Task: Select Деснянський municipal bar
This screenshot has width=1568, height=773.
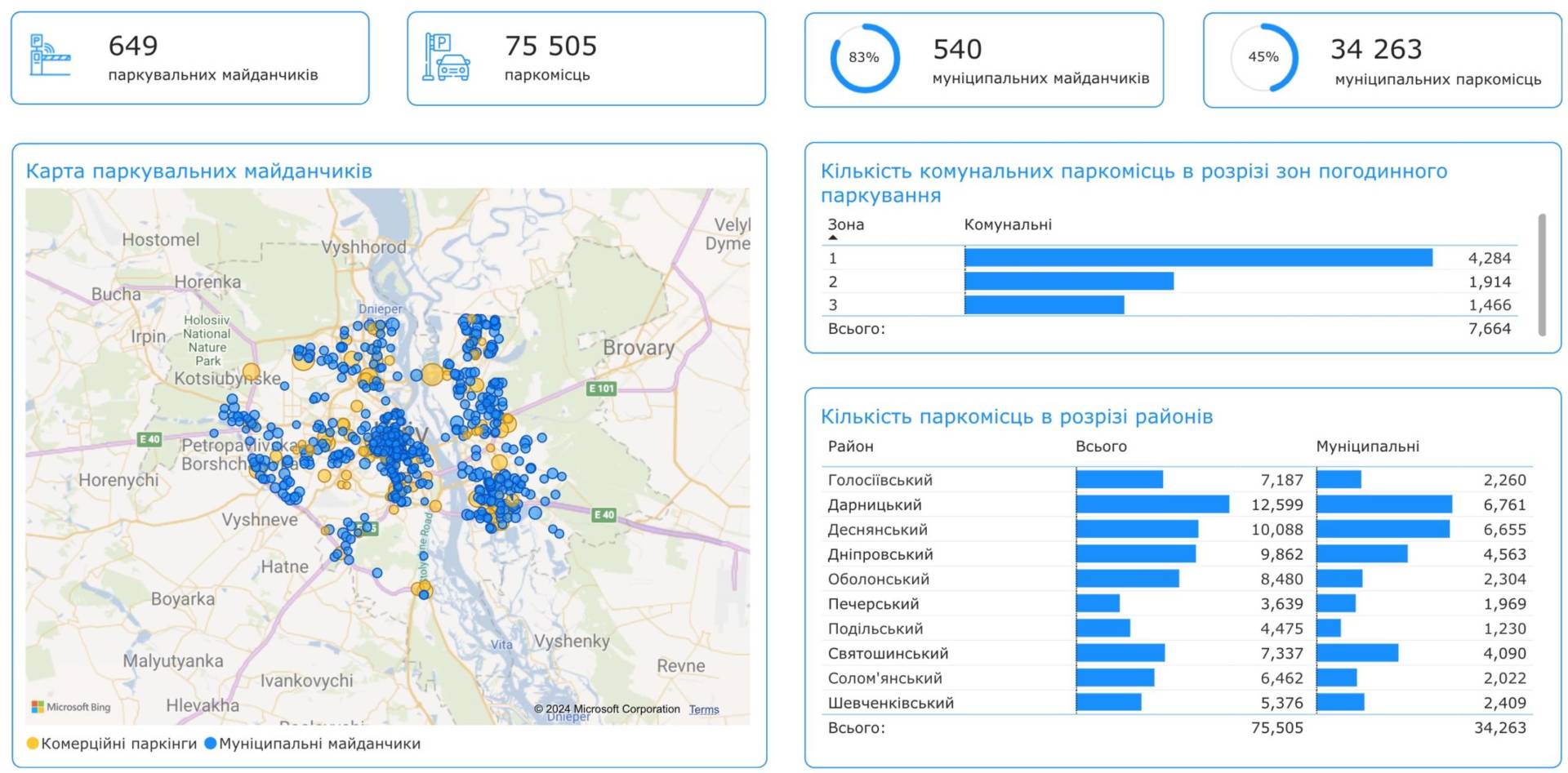Action: click(1383, 530)
